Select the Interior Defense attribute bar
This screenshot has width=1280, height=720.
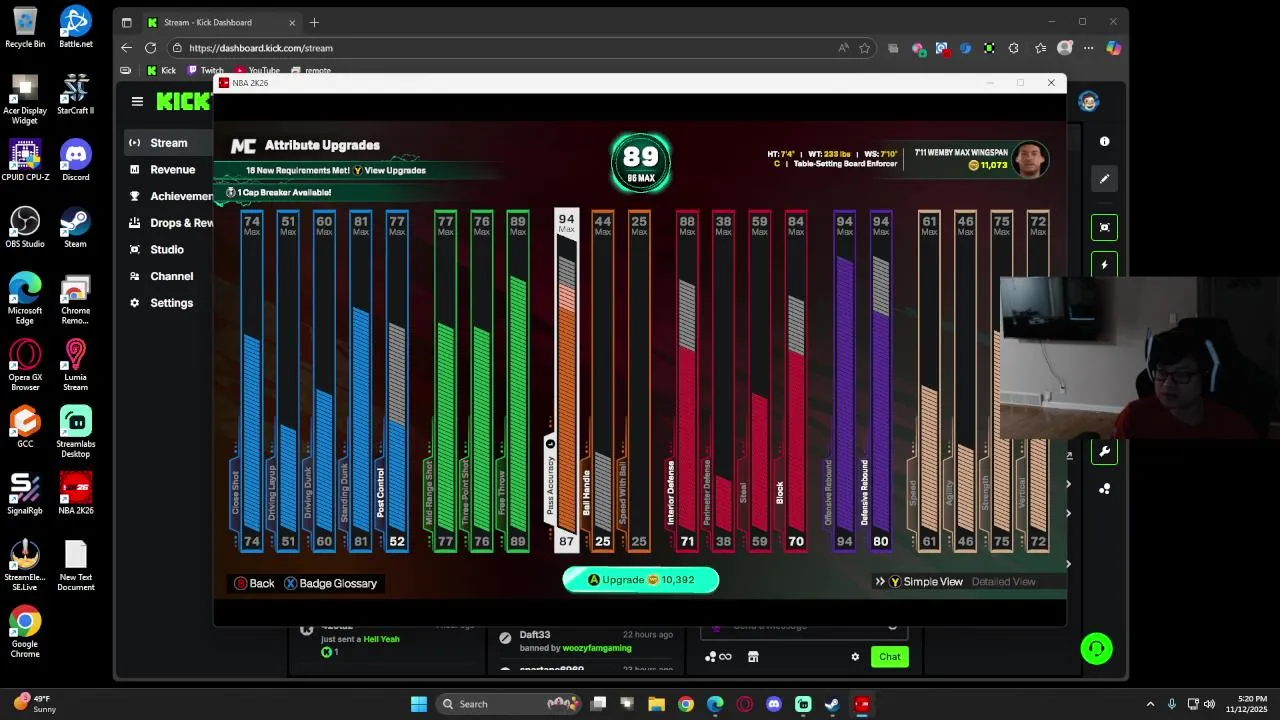[686, 380]
